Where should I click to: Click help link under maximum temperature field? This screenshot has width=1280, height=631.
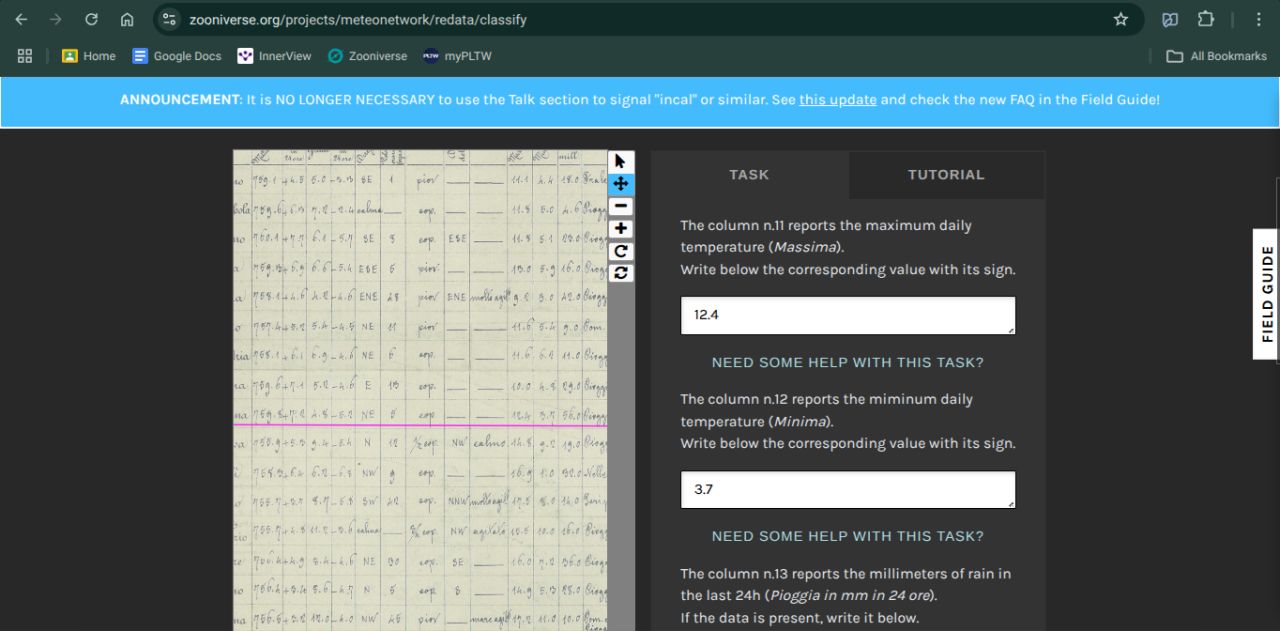click(x=847, y=362)
